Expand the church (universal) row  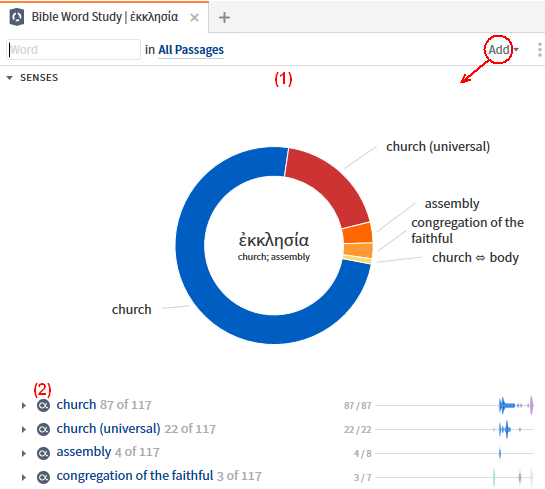[24, 430]
